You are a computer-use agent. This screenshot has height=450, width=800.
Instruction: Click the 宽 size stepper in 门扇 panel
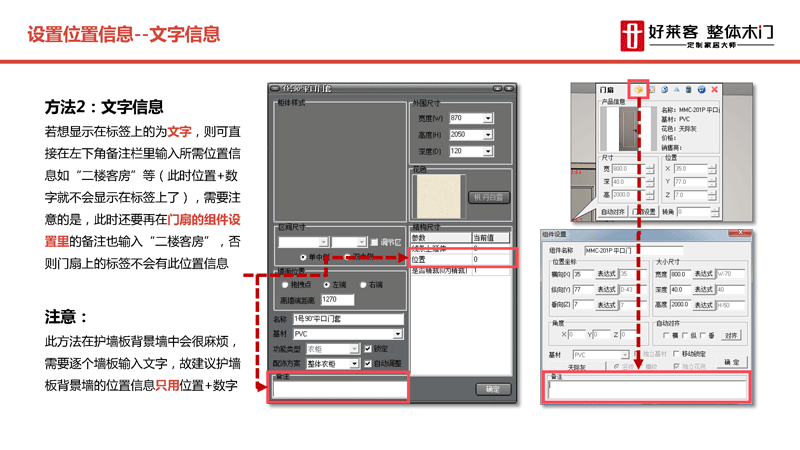tap(650, 169)
